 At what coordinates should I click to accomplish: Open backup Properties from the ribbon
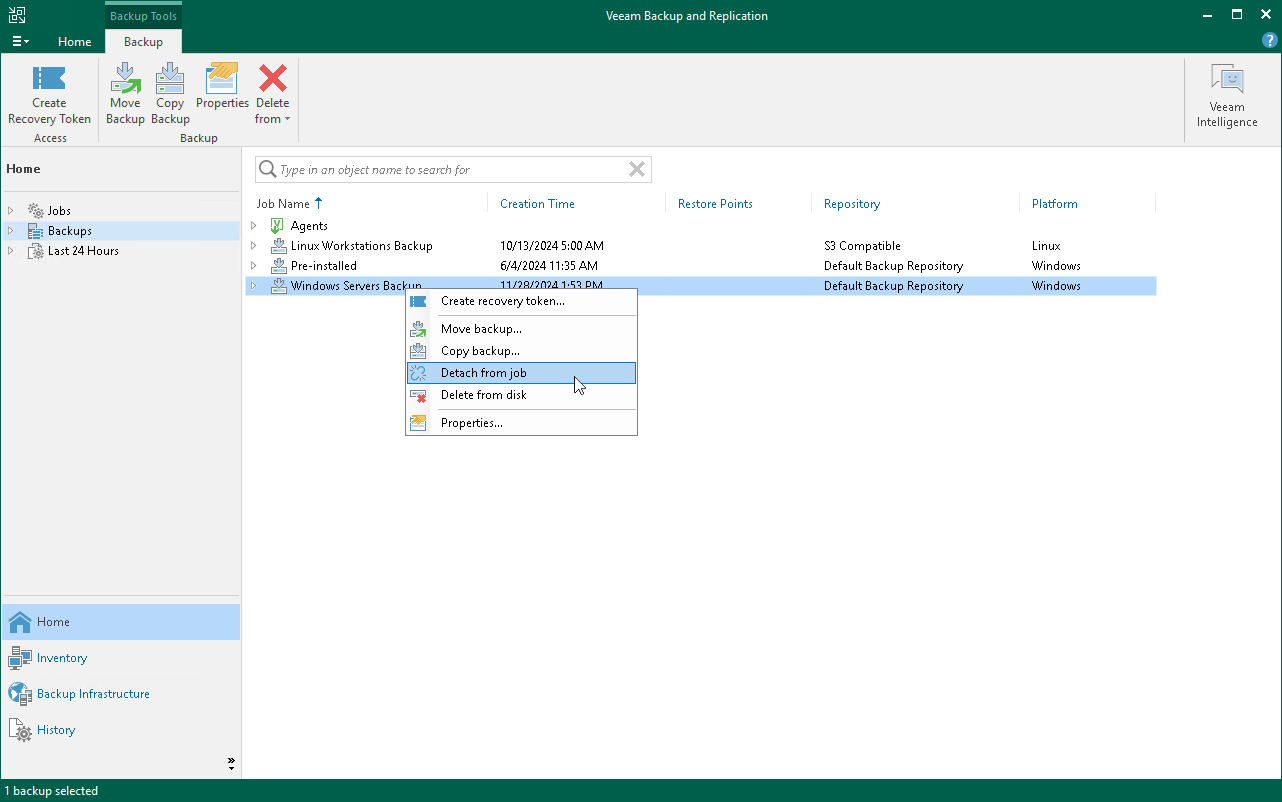222,88
